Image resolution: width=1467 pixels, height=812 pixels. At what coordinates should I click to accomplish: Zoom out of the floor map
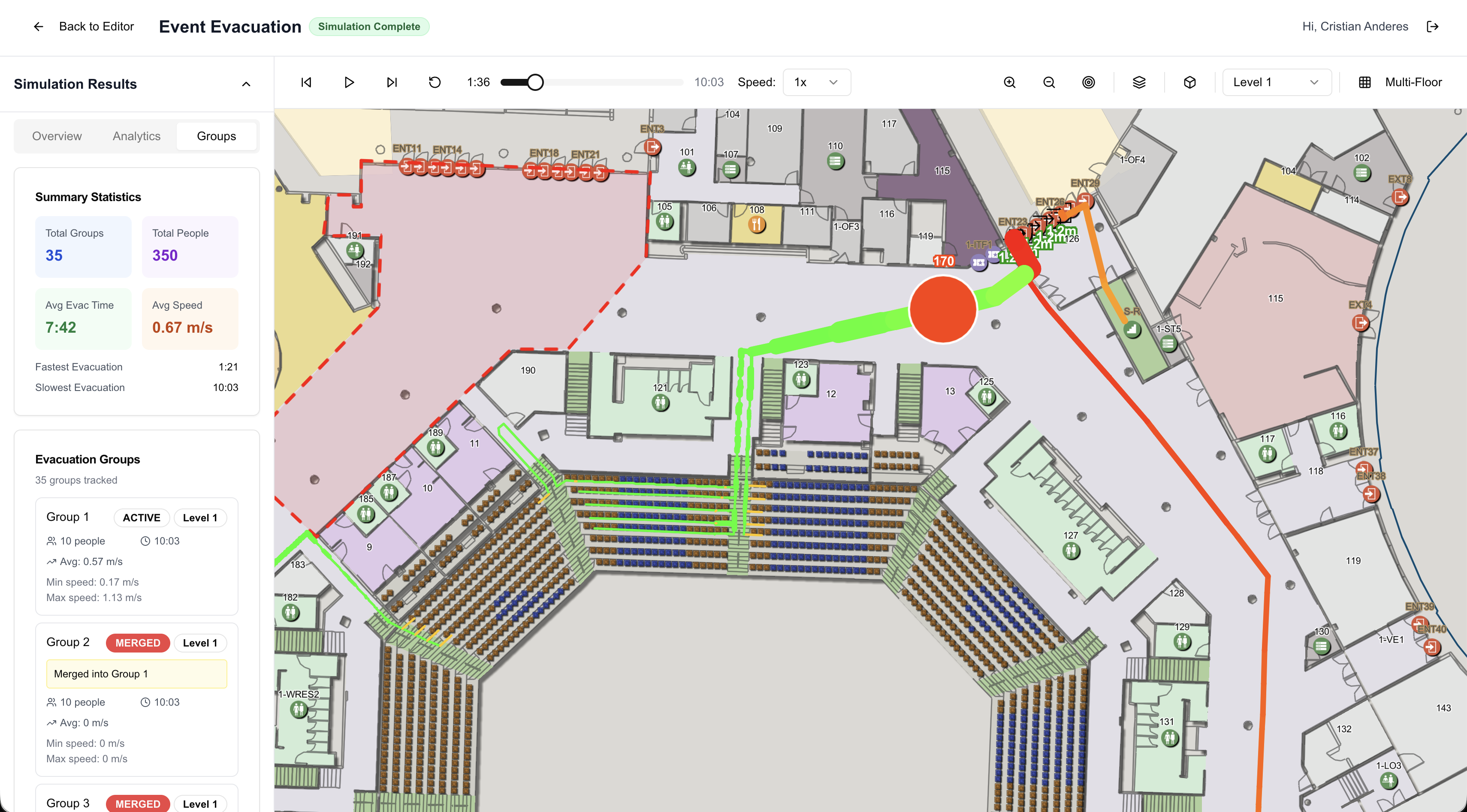pyautogui.click(x=1049, y=82)
